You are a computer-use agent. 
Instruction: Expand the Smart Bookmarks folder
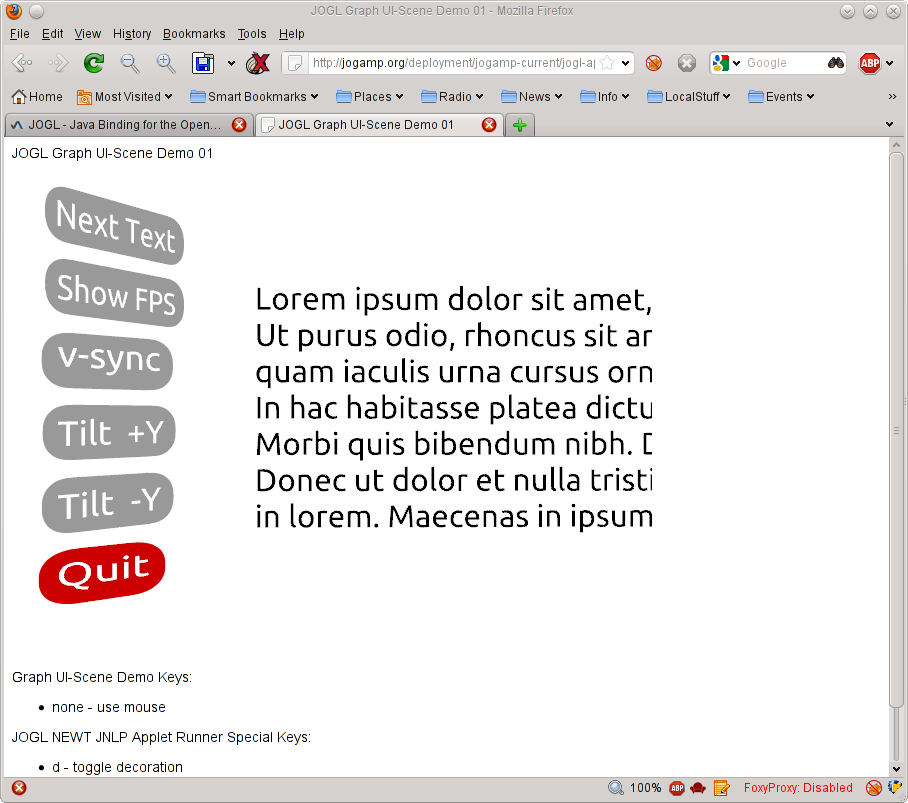(254, 97)
